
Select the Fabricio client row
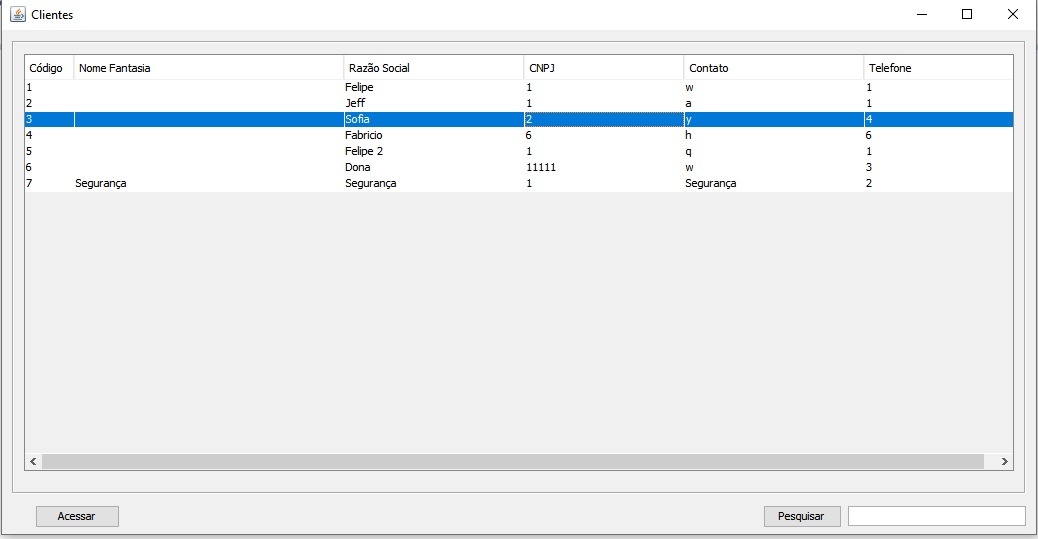(519, 135)
